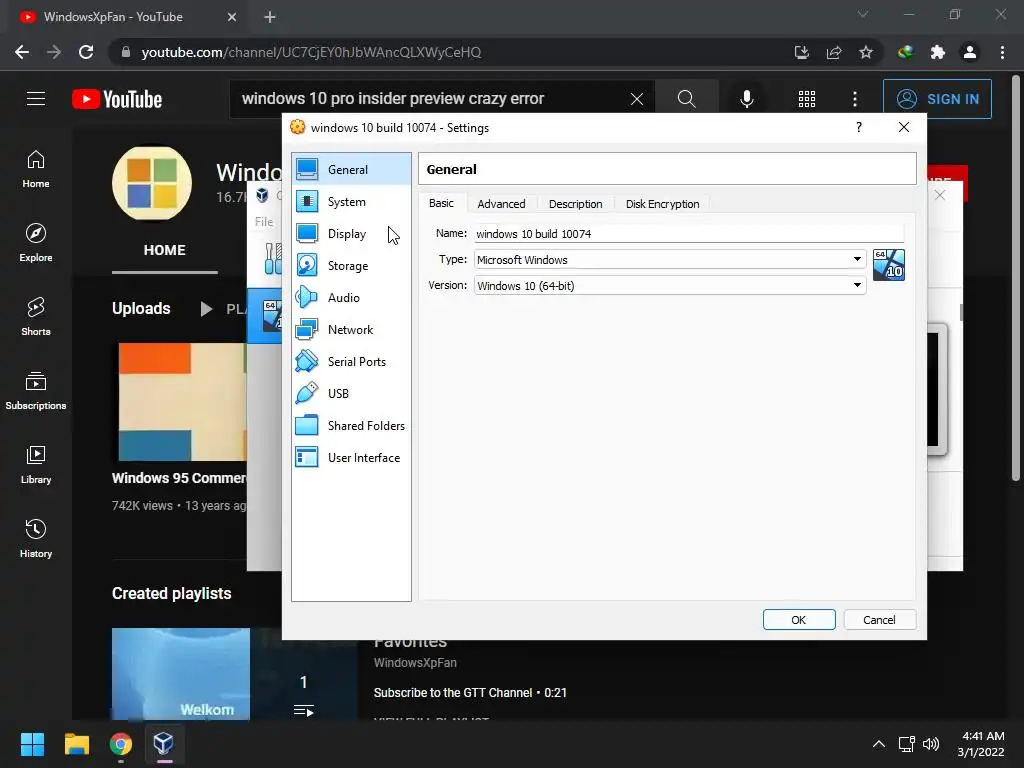Open Chrome three-dot menu
The image size is (1024, 768).
pyautogui.click(x=1002, y=52)
